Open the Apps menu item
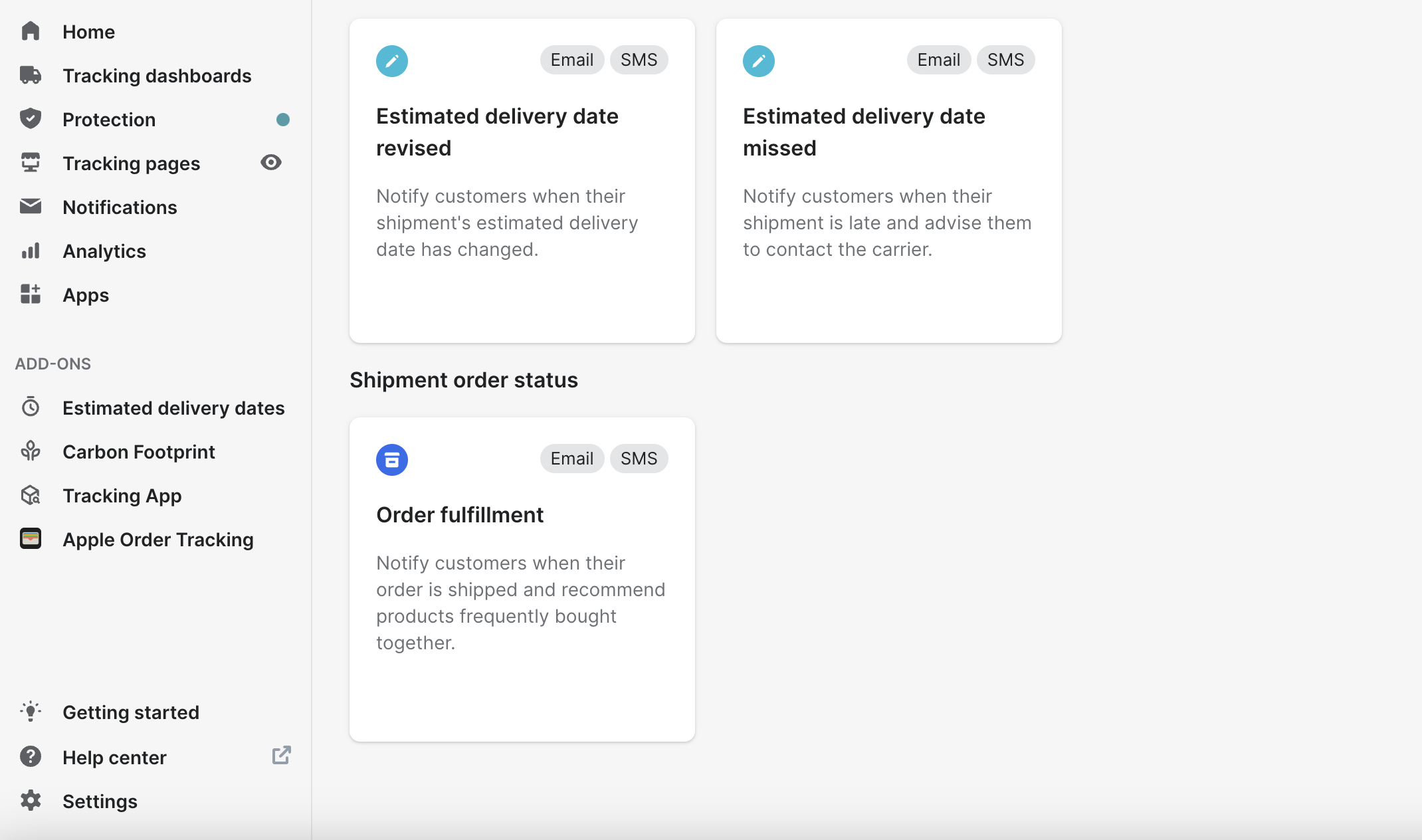The height and width of the screenshot is (840, 1422). [x=86, y=295]
